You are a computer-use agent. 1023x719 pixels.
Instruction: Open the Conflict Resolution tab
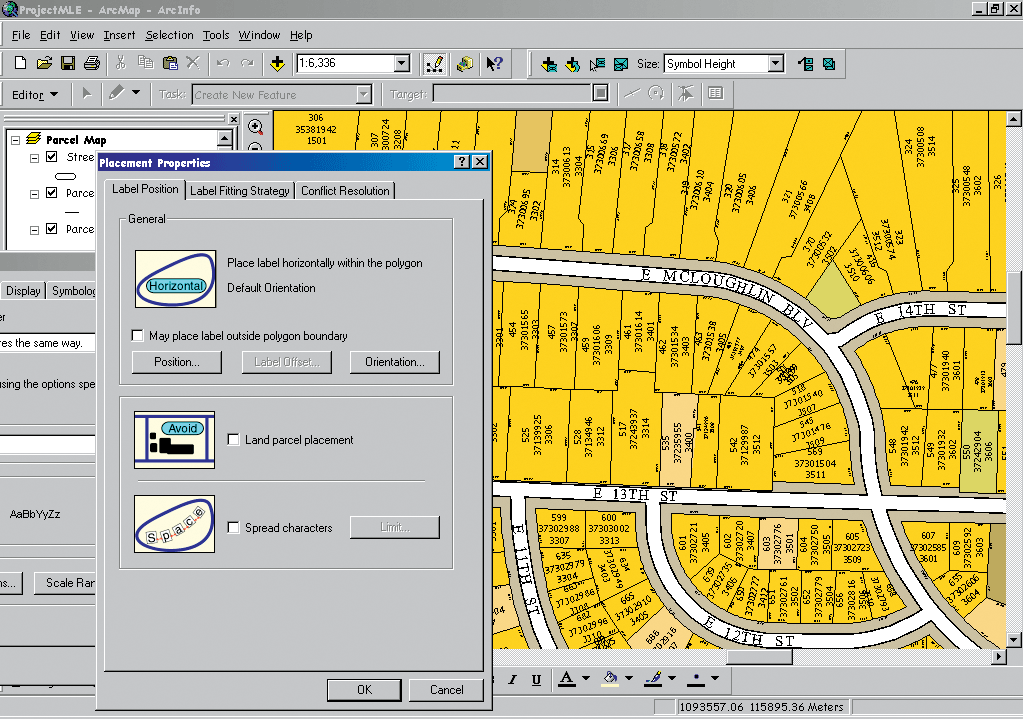345,191
